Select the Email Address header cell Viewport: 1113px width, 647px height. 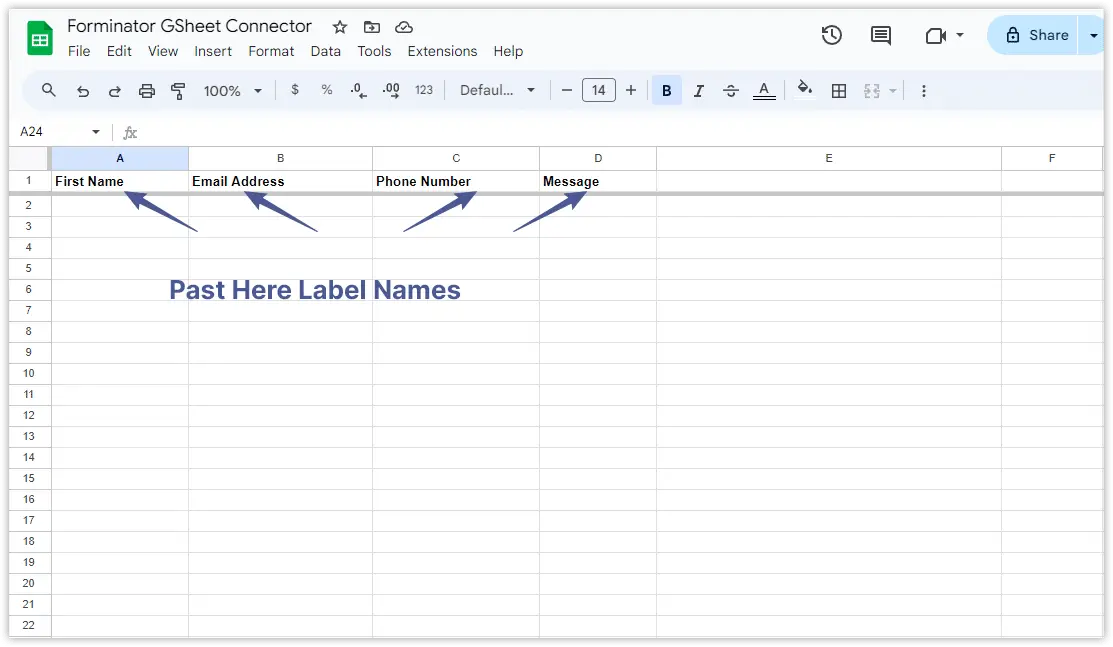click(x=280, y=181)
